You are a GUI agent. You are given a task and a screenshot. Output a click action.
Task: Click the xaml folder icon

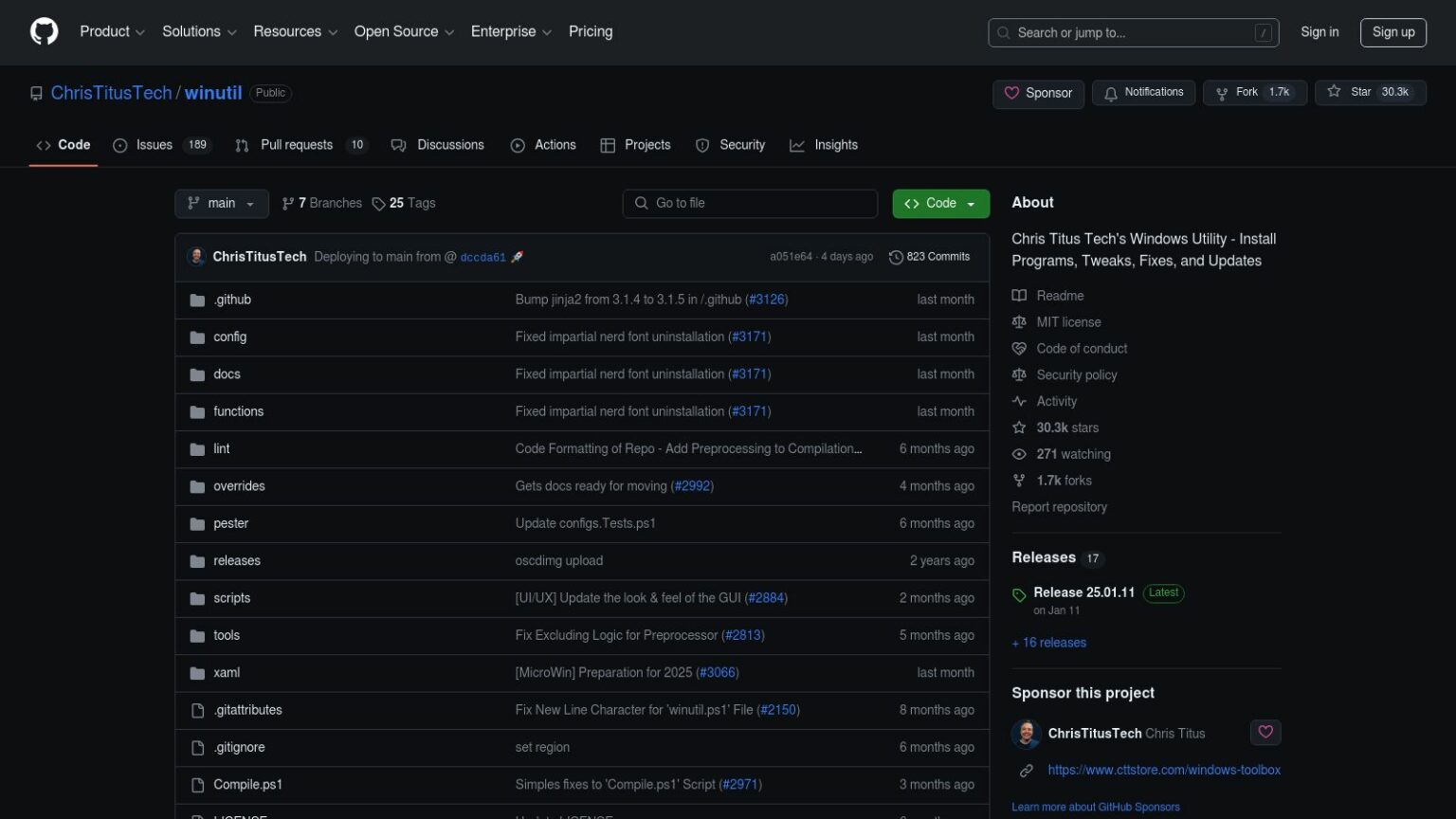(x=197, y=673)
